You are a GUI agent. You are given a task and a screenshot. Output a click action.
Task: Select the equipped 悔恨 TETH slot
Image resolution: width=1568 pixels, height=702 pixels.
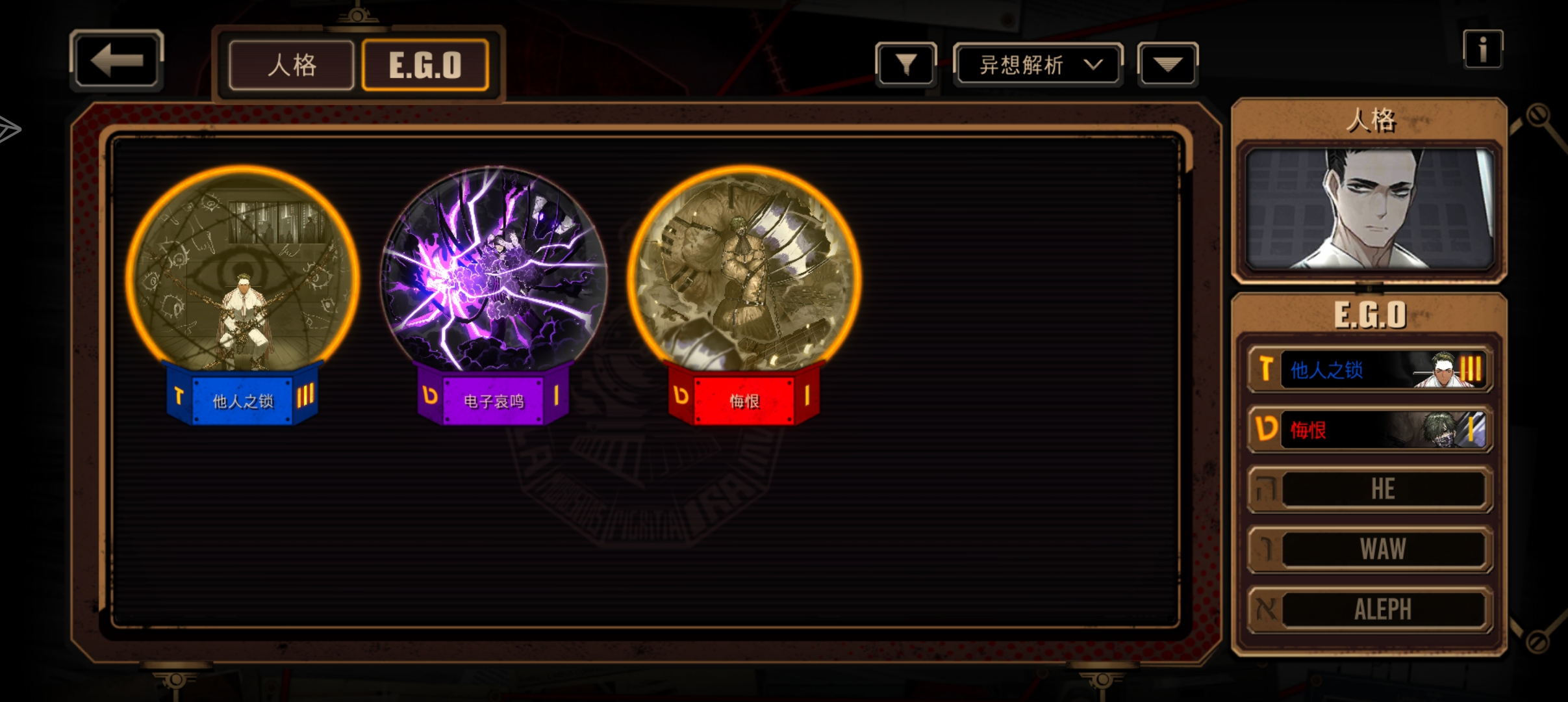click(1370, 429)
